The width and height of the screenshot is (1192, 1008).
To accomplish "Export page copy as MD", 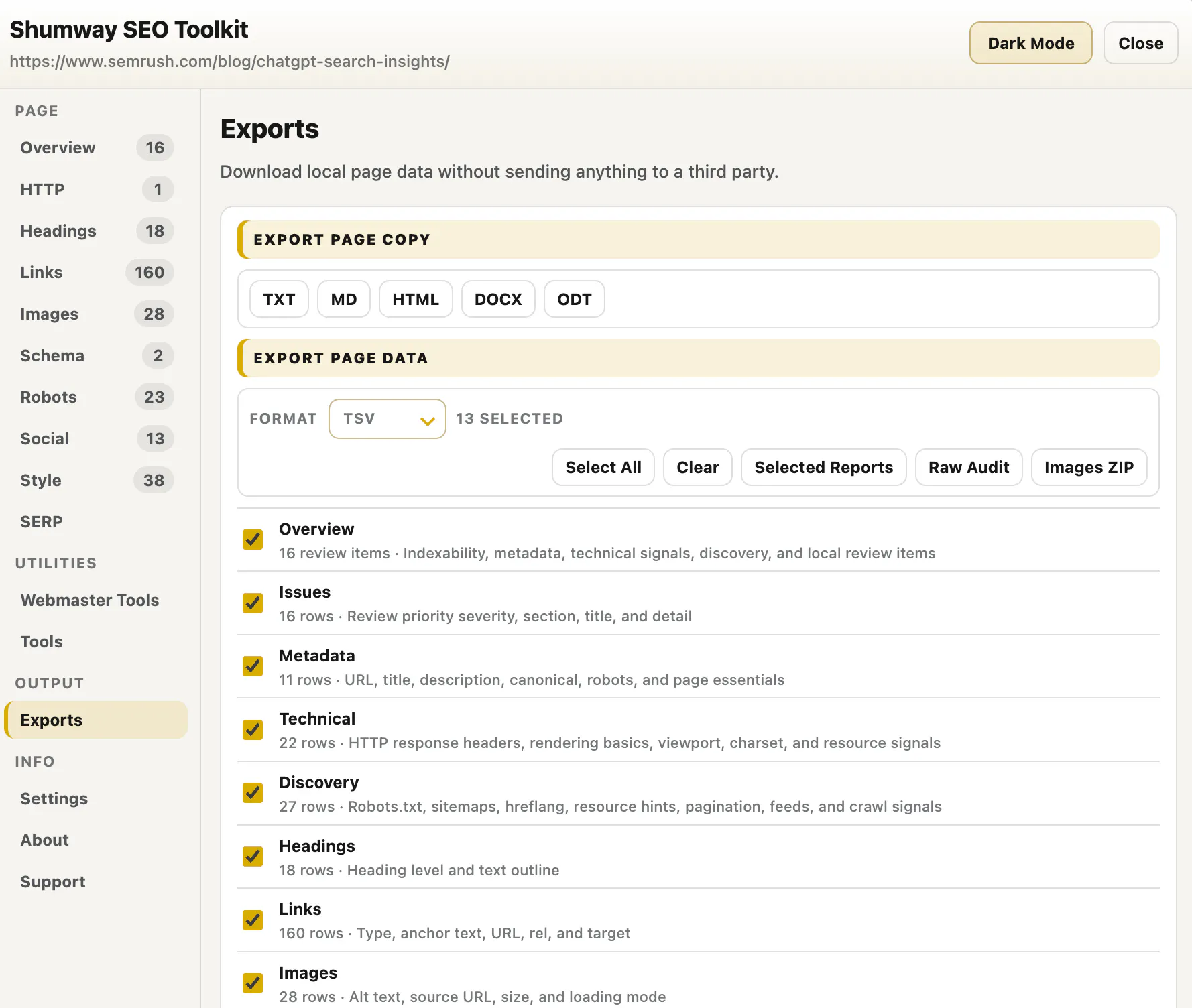I will click(344, 299).
